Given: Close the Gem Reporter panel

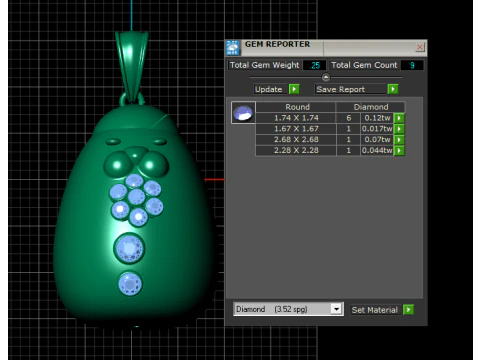Looking at the screenshot, I should click(420, 47).
